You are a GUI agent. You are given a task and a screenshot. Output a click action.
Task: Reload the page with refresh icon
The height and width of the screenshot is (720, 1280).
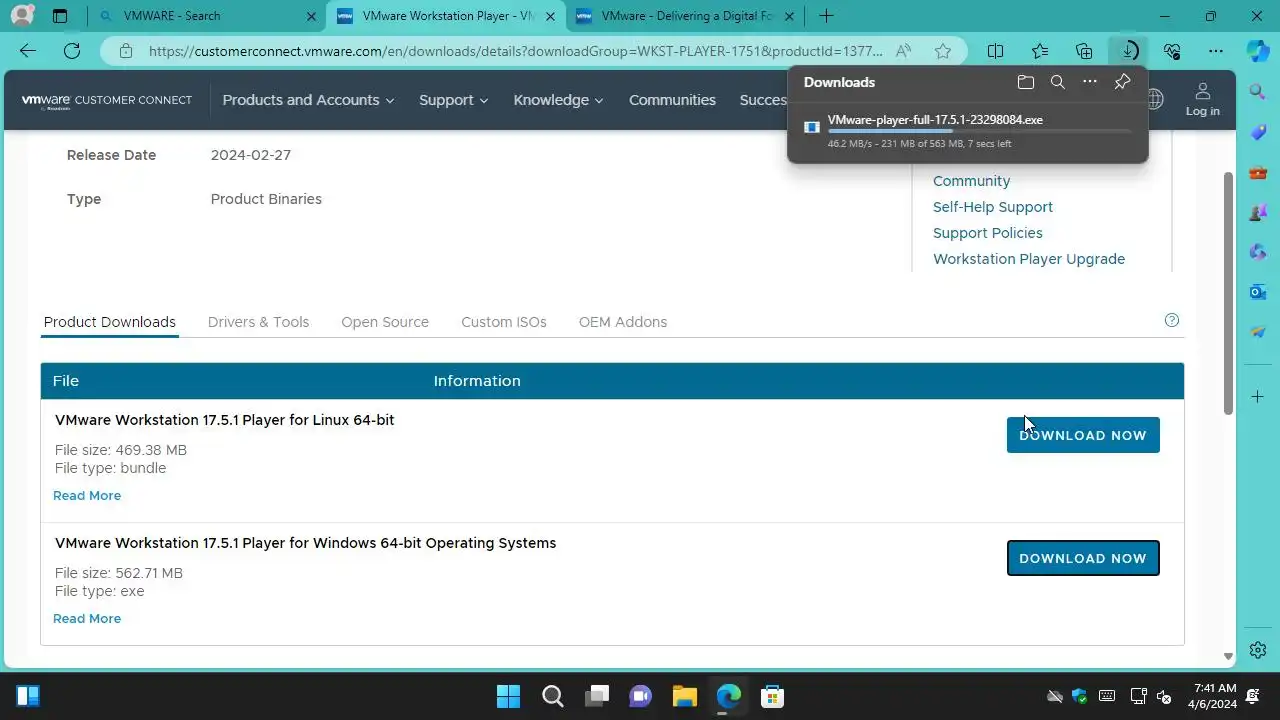coord(72,51)
